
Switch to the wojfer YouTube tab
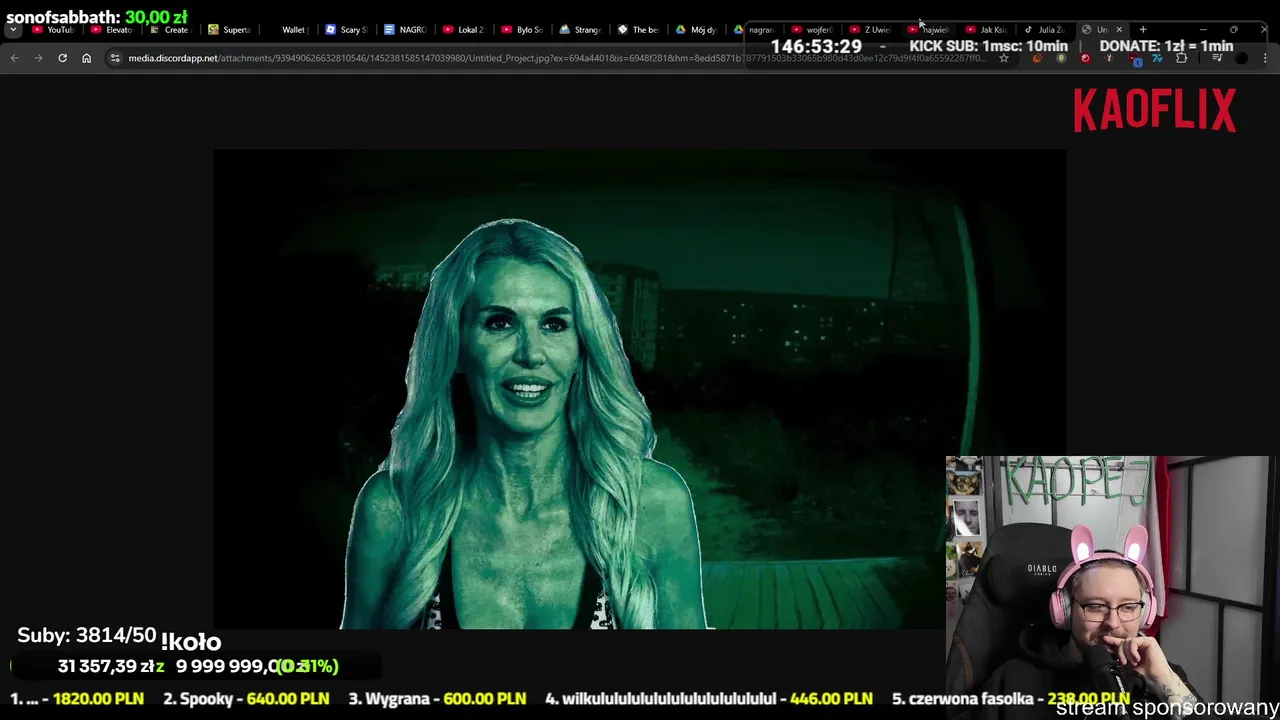tap(812, 30)
